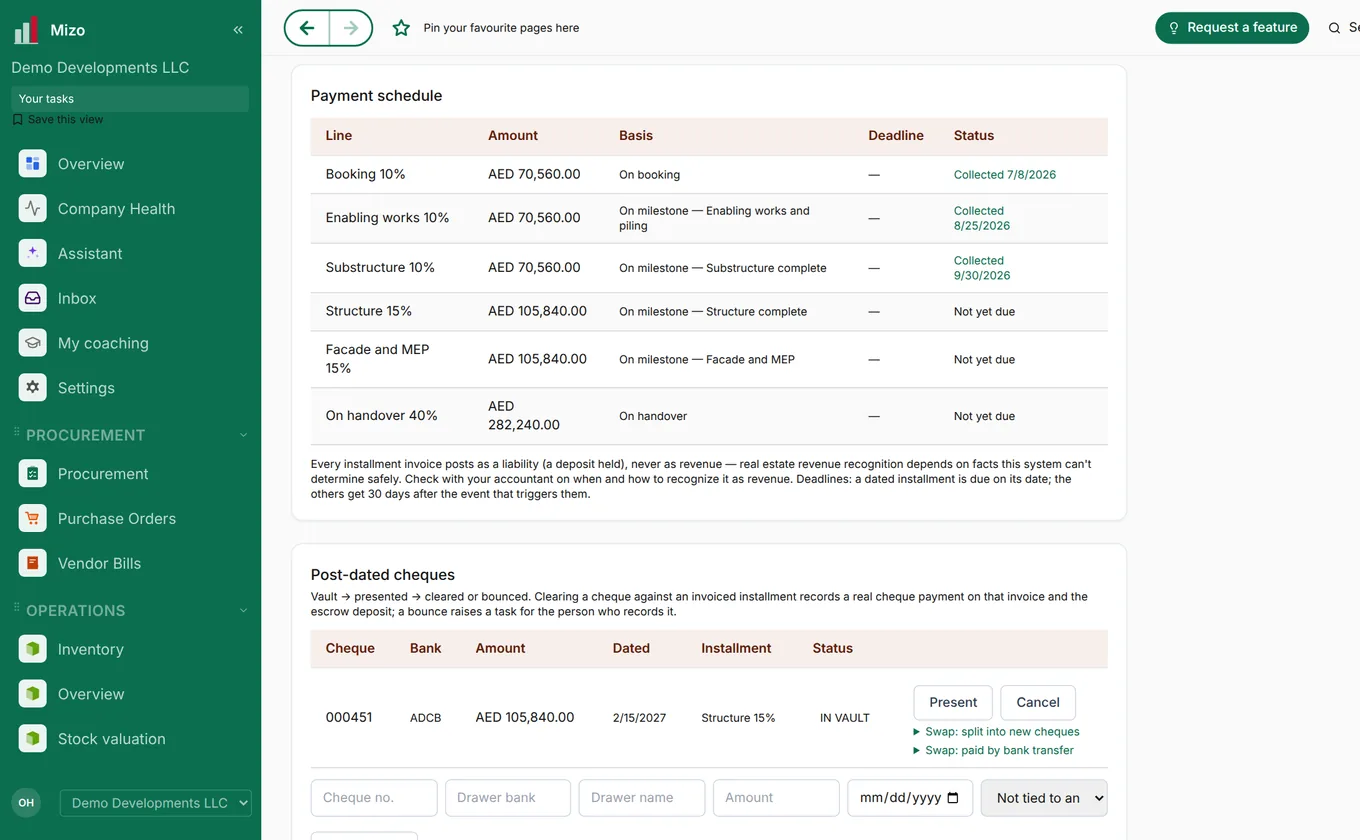Click the 'AED 282,240.00' amount cell
Screen dimensions: 1360x840
[524, 416]
